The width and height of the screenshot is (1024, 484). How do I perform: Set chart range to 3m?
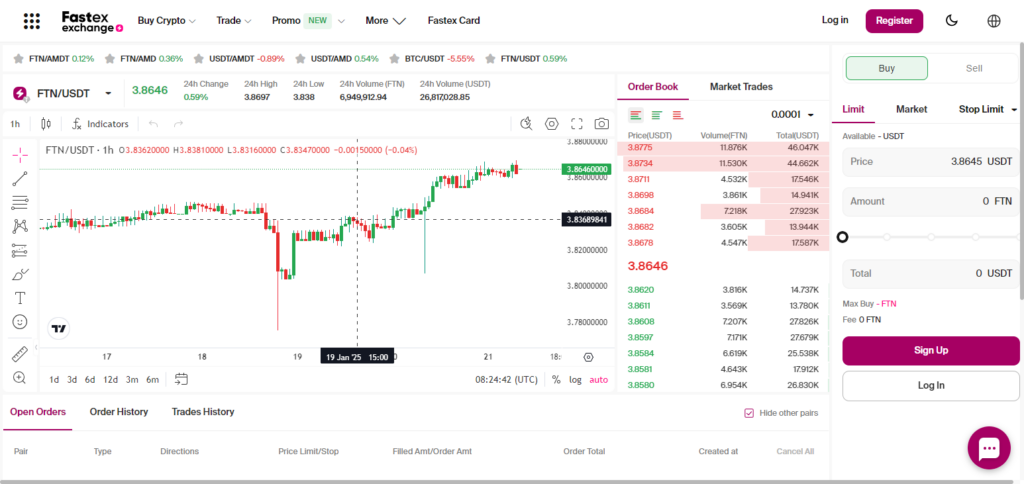click(132, 379)
